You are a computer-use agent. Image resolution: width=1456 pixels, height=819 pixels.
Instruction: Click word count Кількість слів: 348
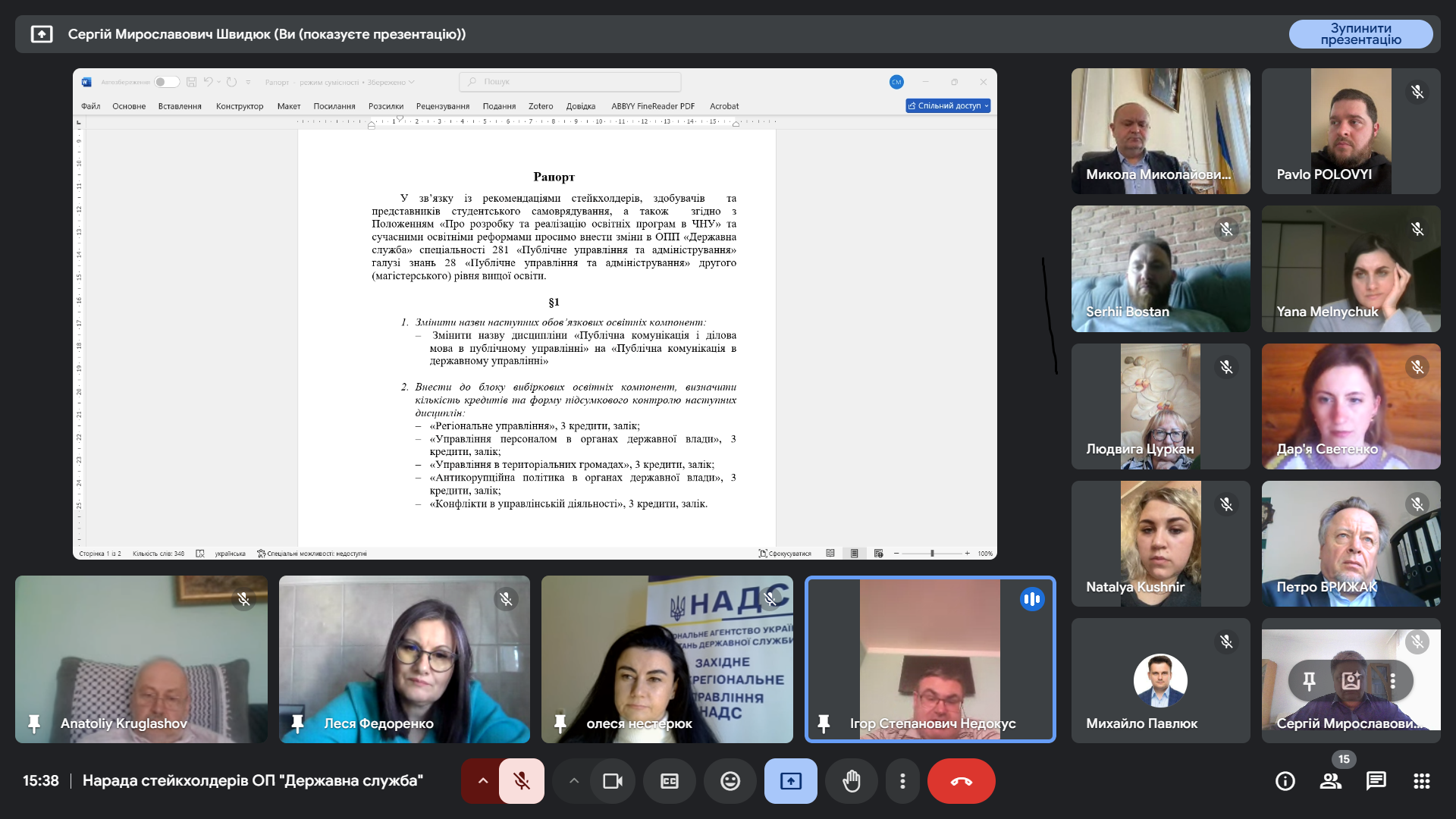coord(158,554)
